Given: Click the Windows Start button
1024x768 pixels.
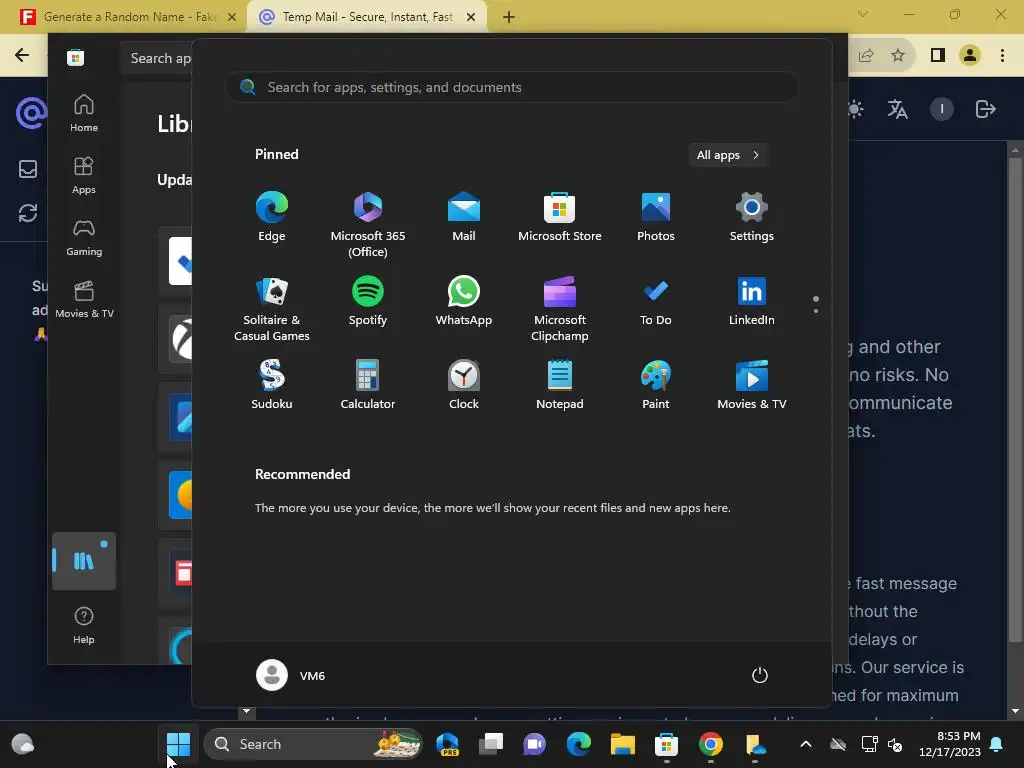Looking at the screenshot, I should (178, 744).
